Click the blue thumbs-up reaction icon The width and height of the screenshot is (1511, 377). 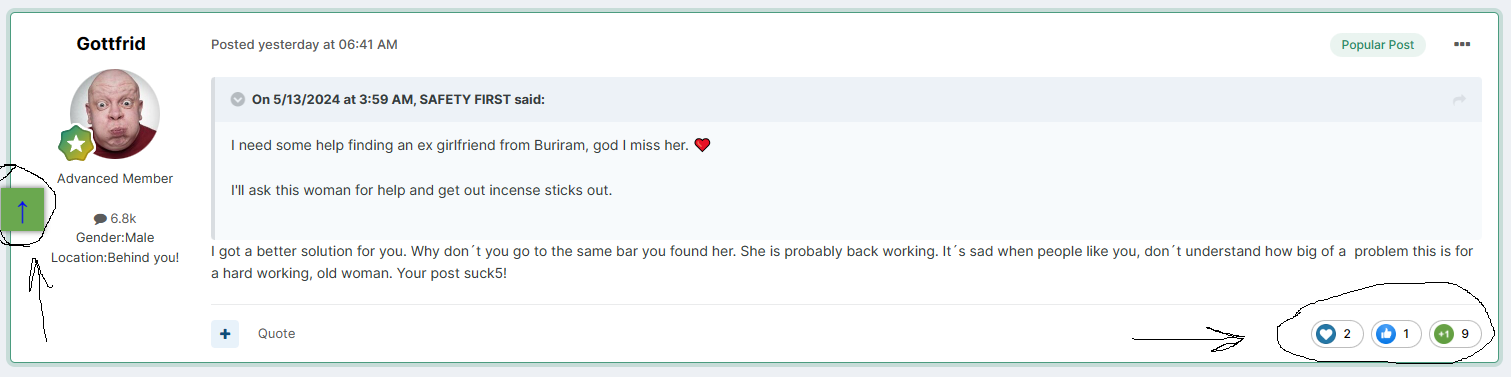(1385, 334)
